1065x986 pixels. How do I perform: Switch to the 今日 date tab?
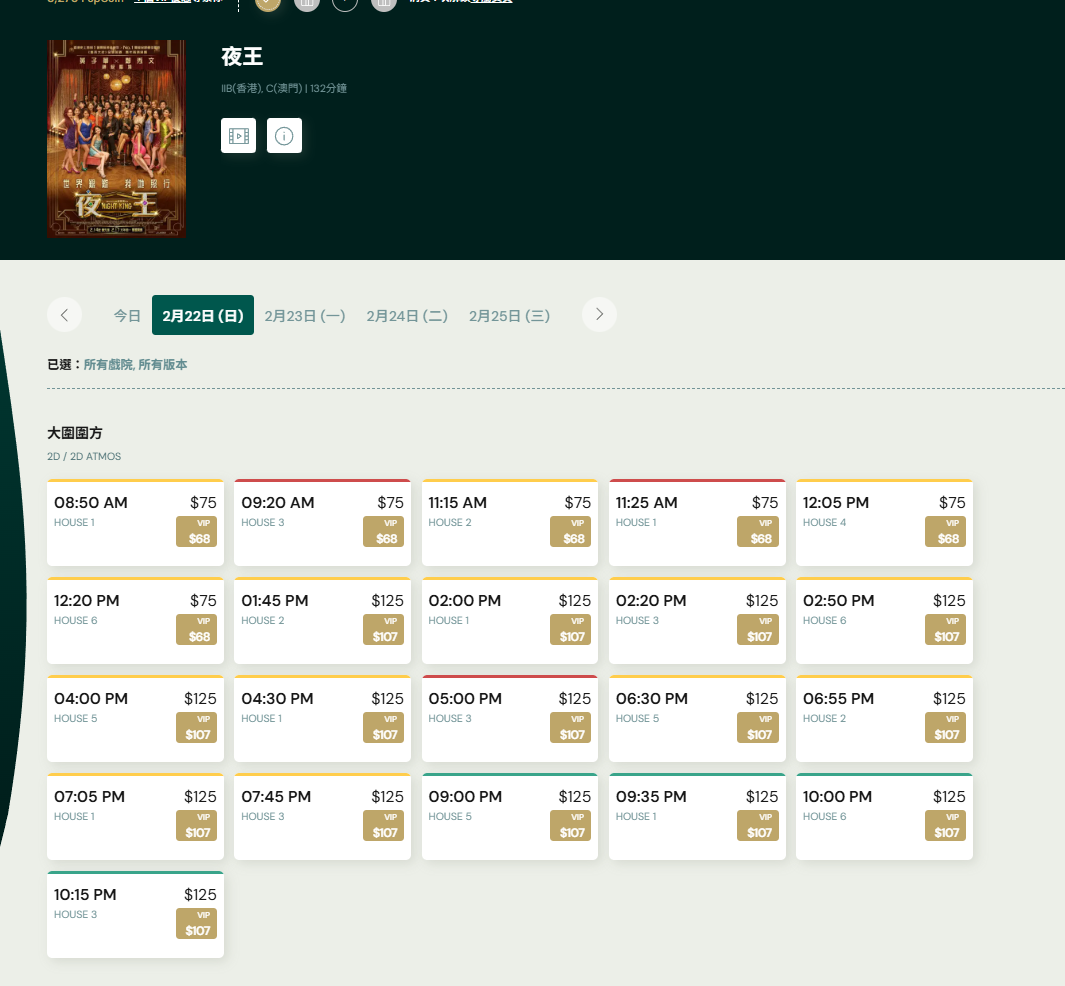coord(127,316)
